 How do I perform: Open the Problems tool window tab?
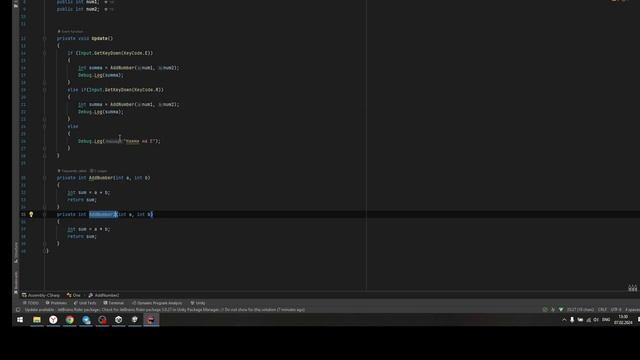point(56,303)
